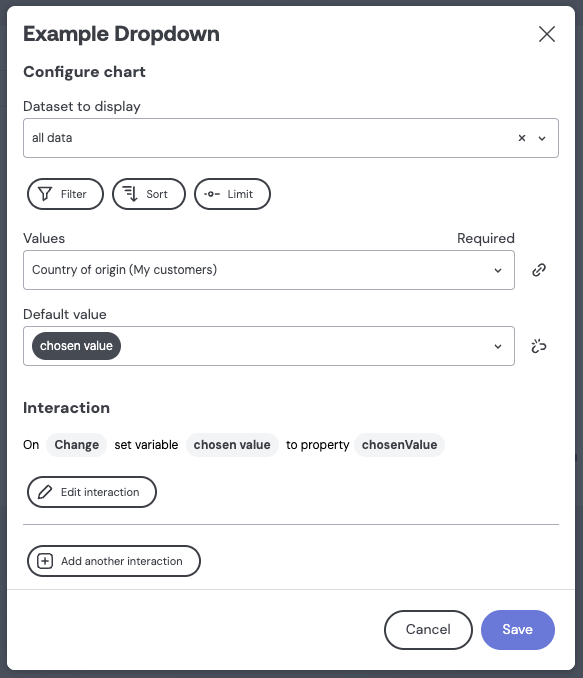This screenshot has height=678, width=583.
Task: Expand the Dataset to display dropdown arrow
Action: (542, 138)
